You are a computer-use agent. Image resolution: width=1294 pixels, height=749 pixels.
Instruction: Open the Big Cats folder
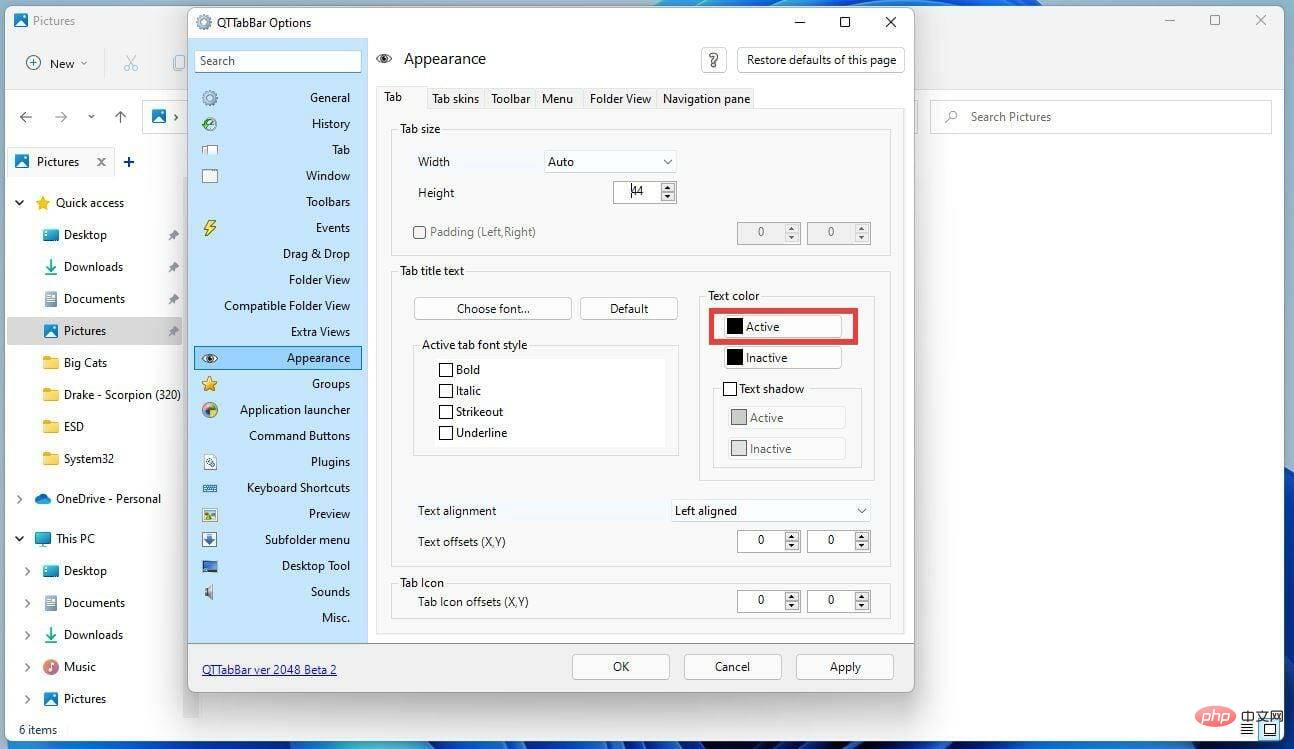click(85, 363)
